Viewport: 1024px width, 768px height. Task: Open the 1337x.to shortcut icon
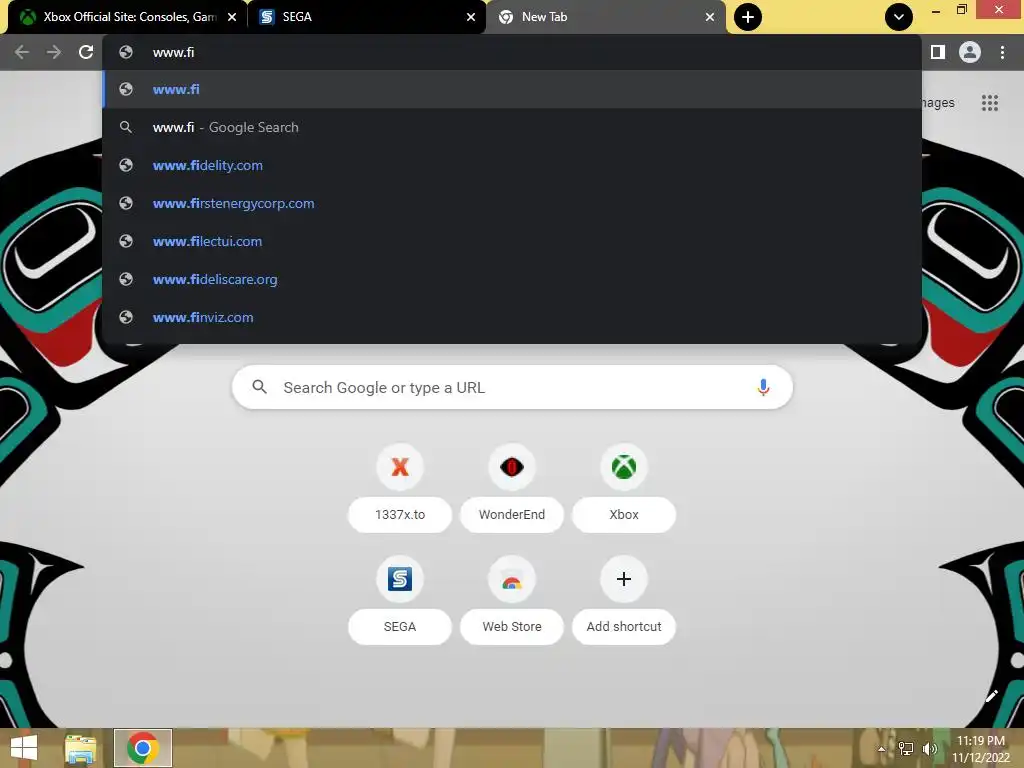point(400,467)
